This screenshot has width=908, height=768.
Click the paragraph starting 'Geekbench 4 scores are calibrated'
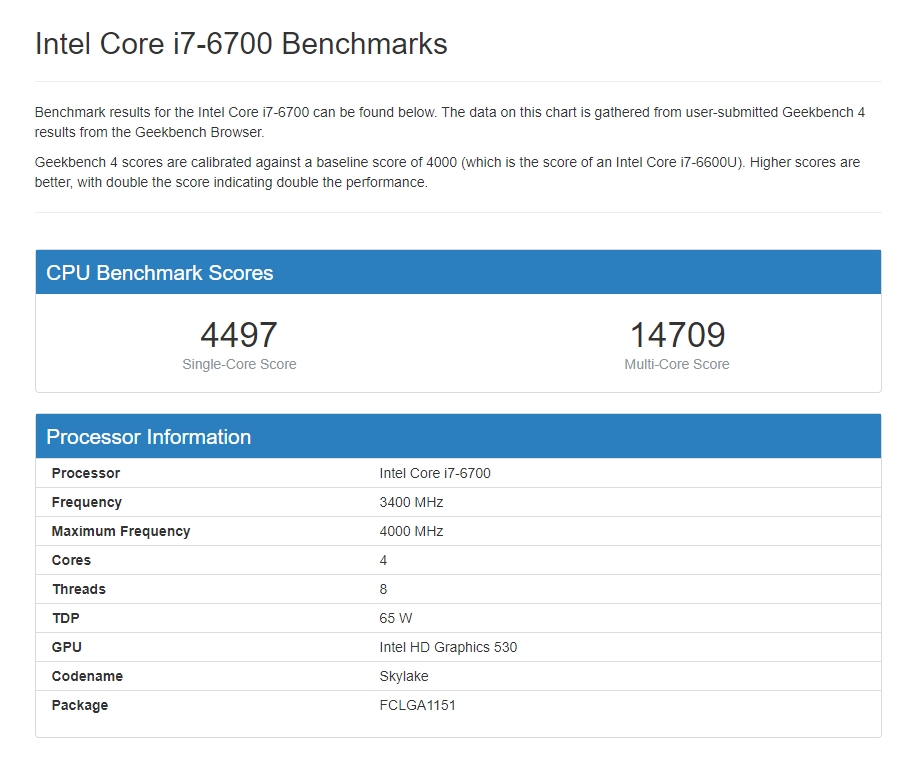point(448,172)
